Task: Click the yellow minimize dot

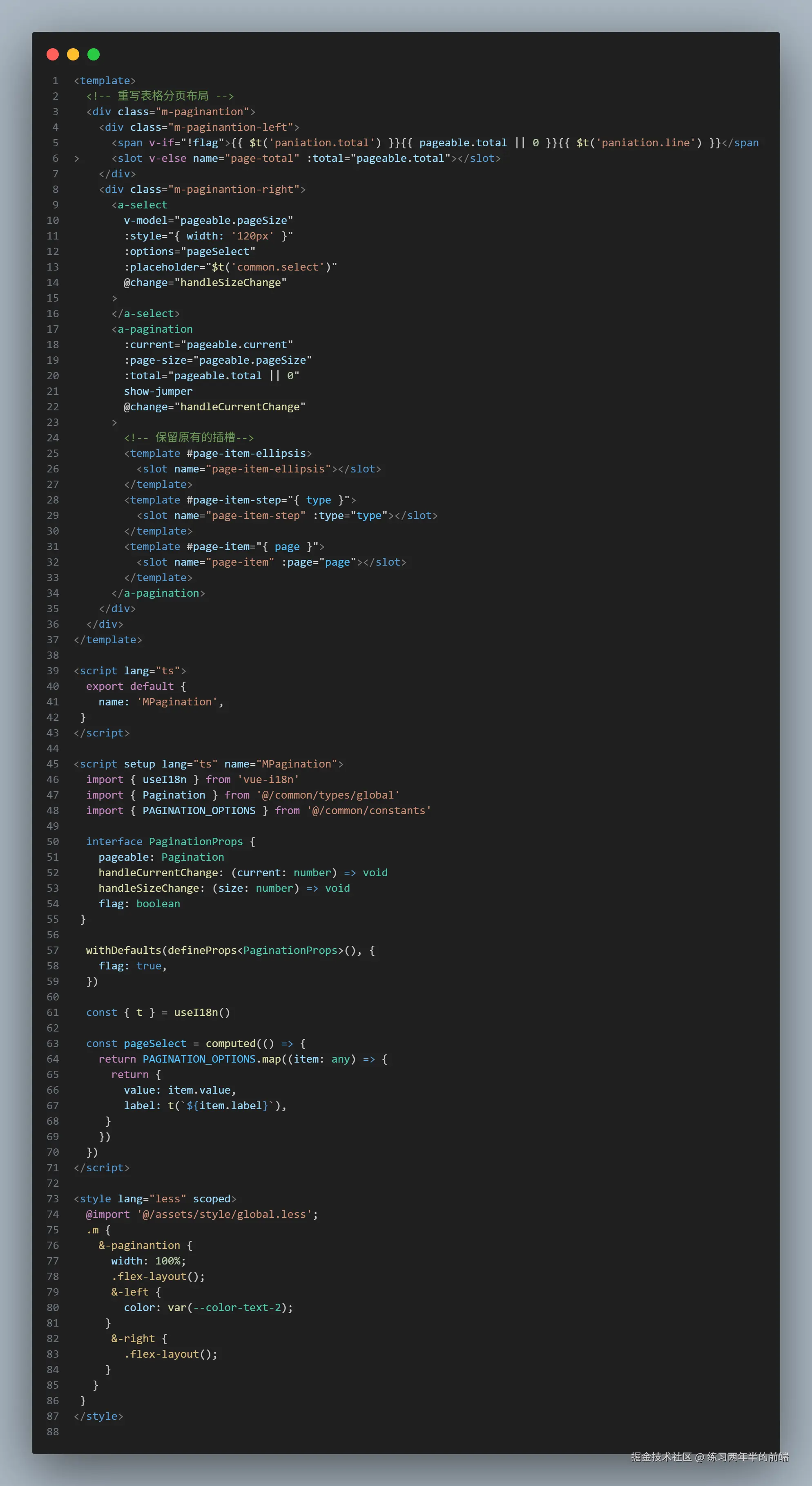Action: tap(73, 54)
